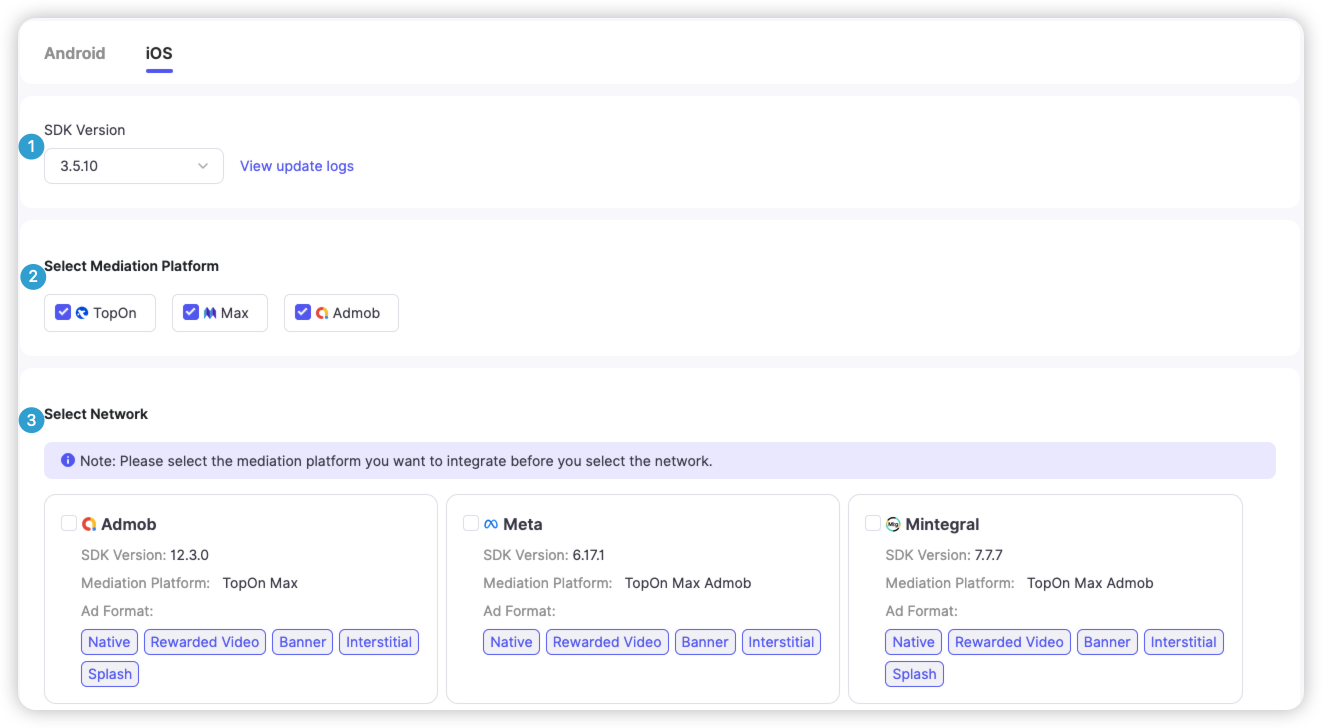Click the Meta card's 'TopOn Max Admob' value
1322x728 pixels.
click(688, 583)
